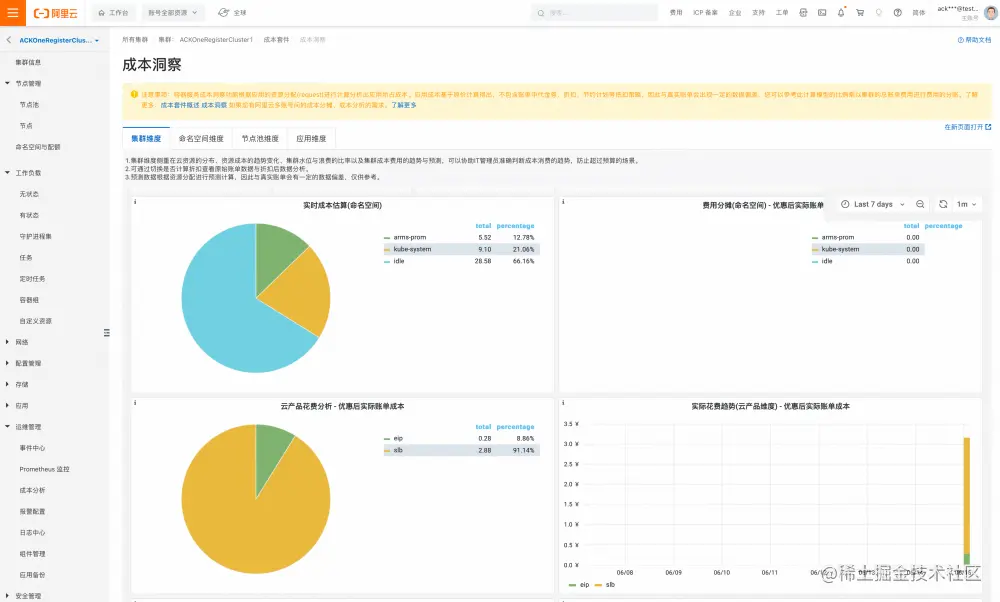Screen dimensions: 1000x602
Task: Expand the 配置管理 section
Action: point(7,363)
